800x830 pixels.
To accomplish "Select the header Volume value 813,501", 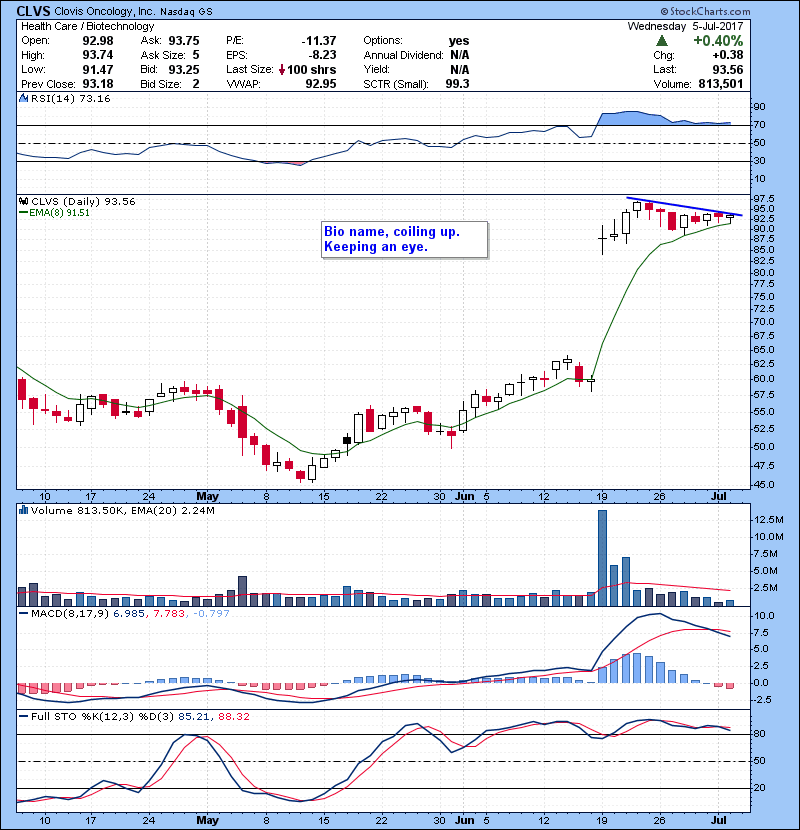I will pos(721,84).
